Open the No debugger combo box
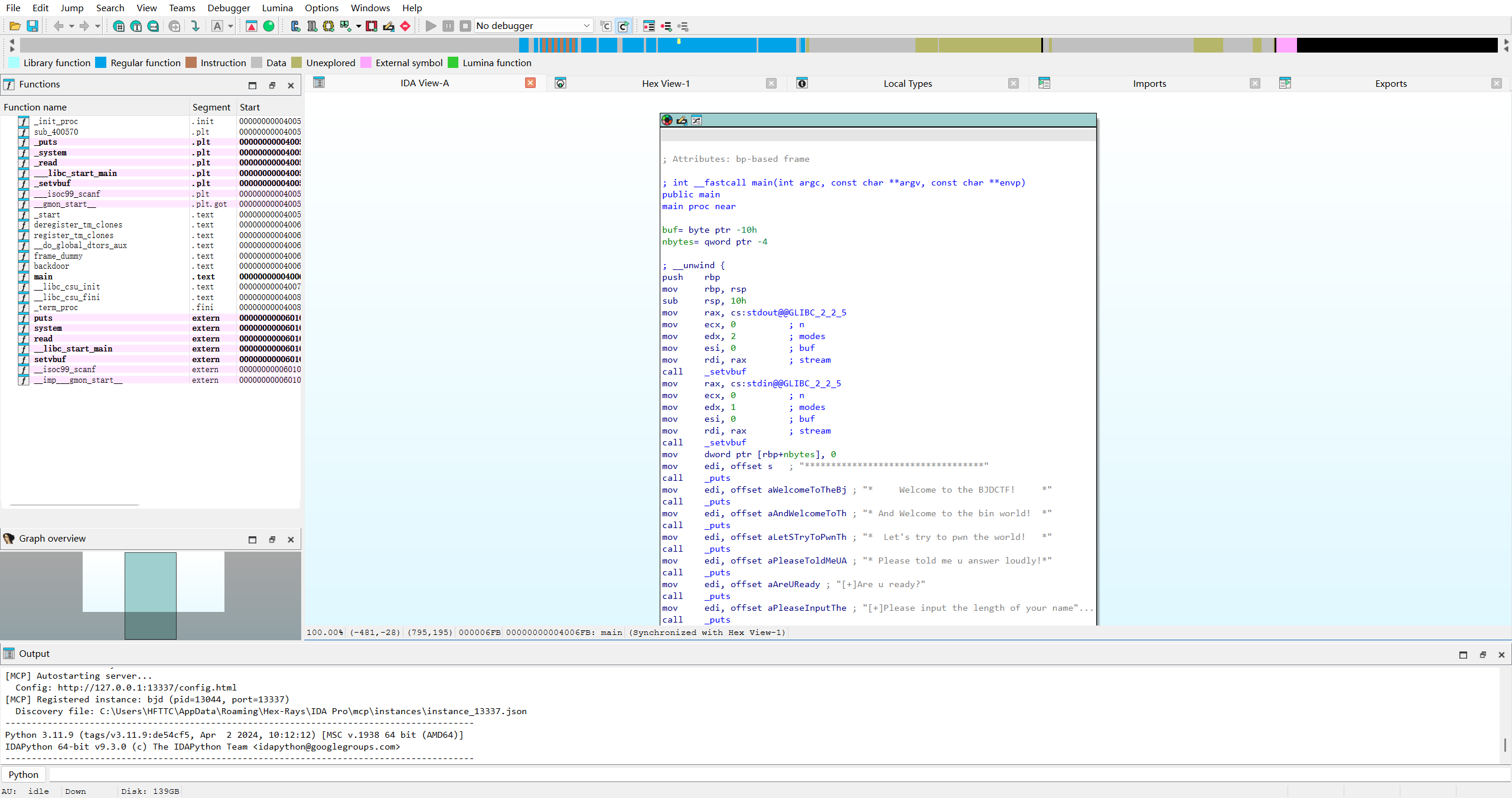The height and width of the screenshot is (798, 1512). [533, 26]
